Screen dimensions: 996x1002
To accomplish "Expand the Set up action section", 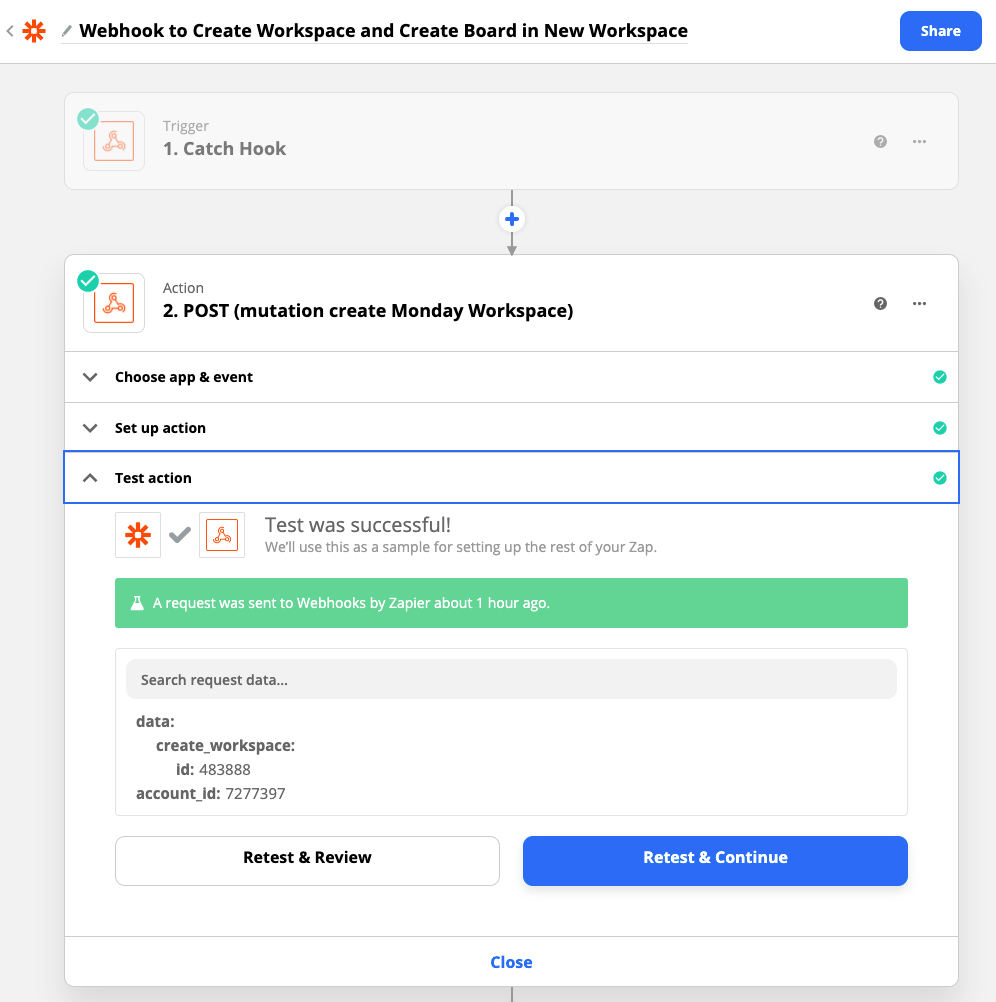I will (511, 428).
